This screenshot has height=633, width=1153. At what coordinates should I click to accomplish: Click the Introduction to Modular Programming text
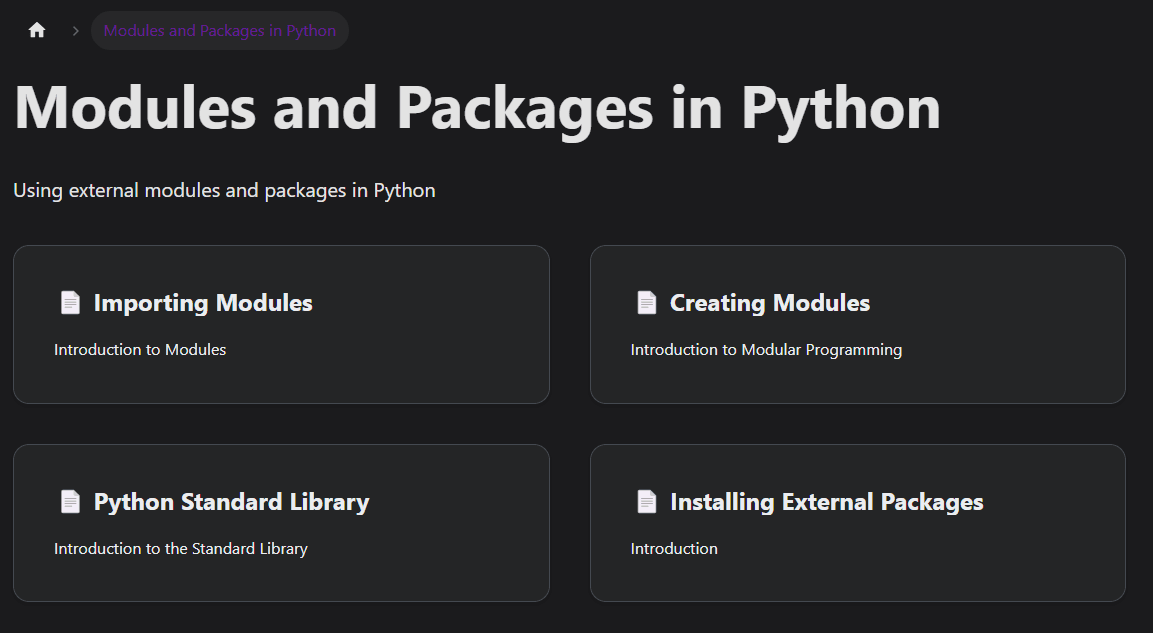(766, 350)
